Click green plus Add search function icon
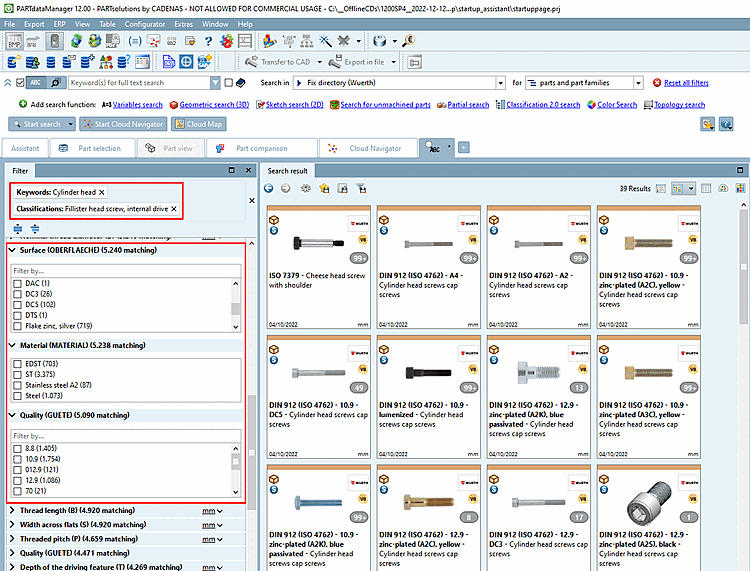Image resolution: width=750 pixels, height=571 pixels. tap(23, 104)
